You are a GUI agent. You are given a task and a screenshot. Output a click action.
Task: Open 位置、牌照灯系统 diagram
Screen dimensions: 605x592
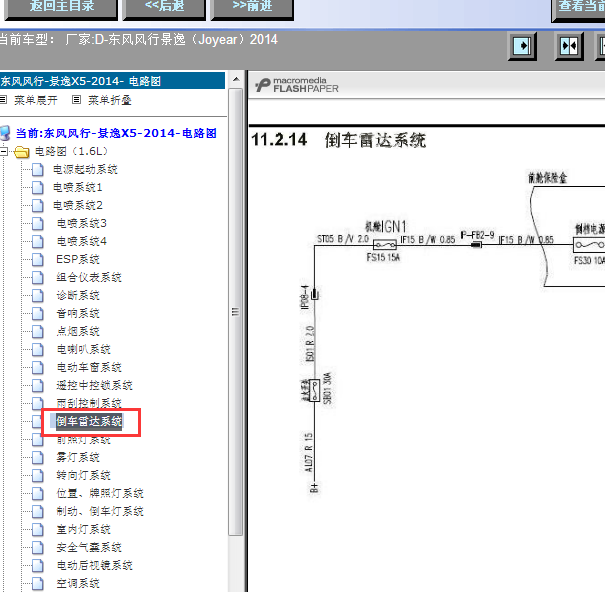coord(100,494)
